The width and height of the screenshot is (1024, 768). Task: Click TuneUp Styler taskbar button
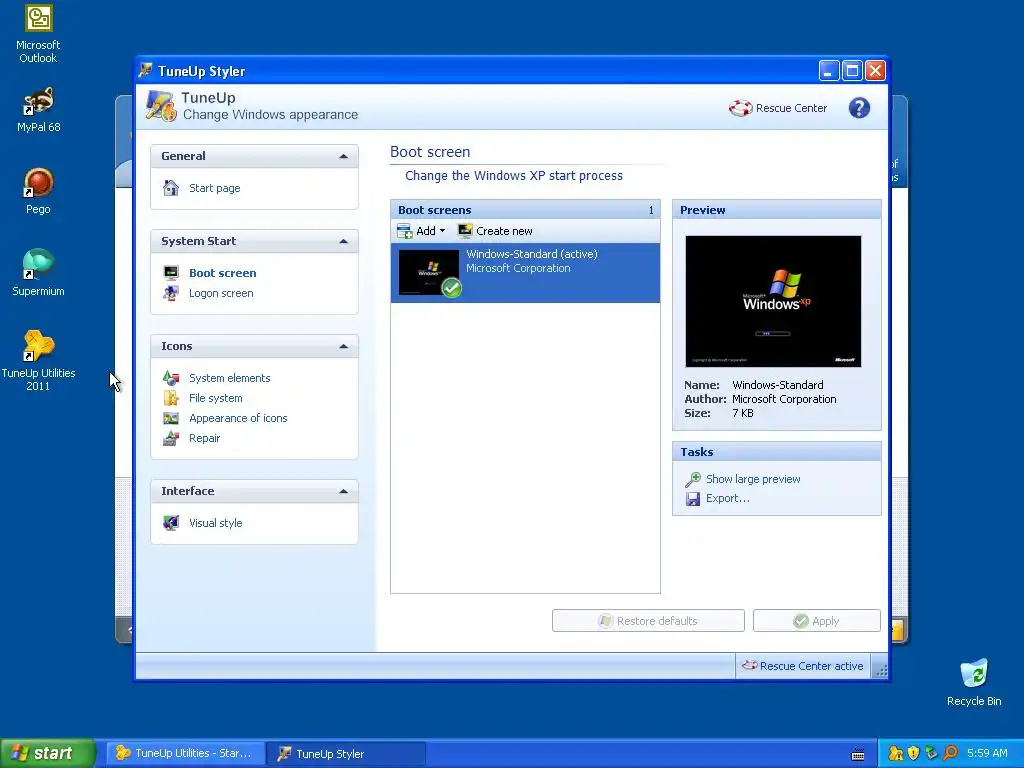click(346, 754)
